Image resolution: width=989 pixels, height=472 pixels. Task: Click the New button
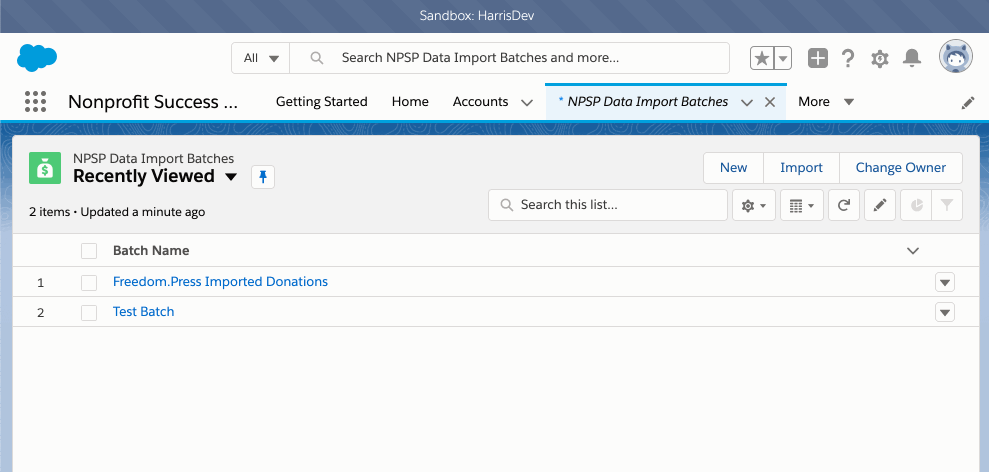point(734,168)
